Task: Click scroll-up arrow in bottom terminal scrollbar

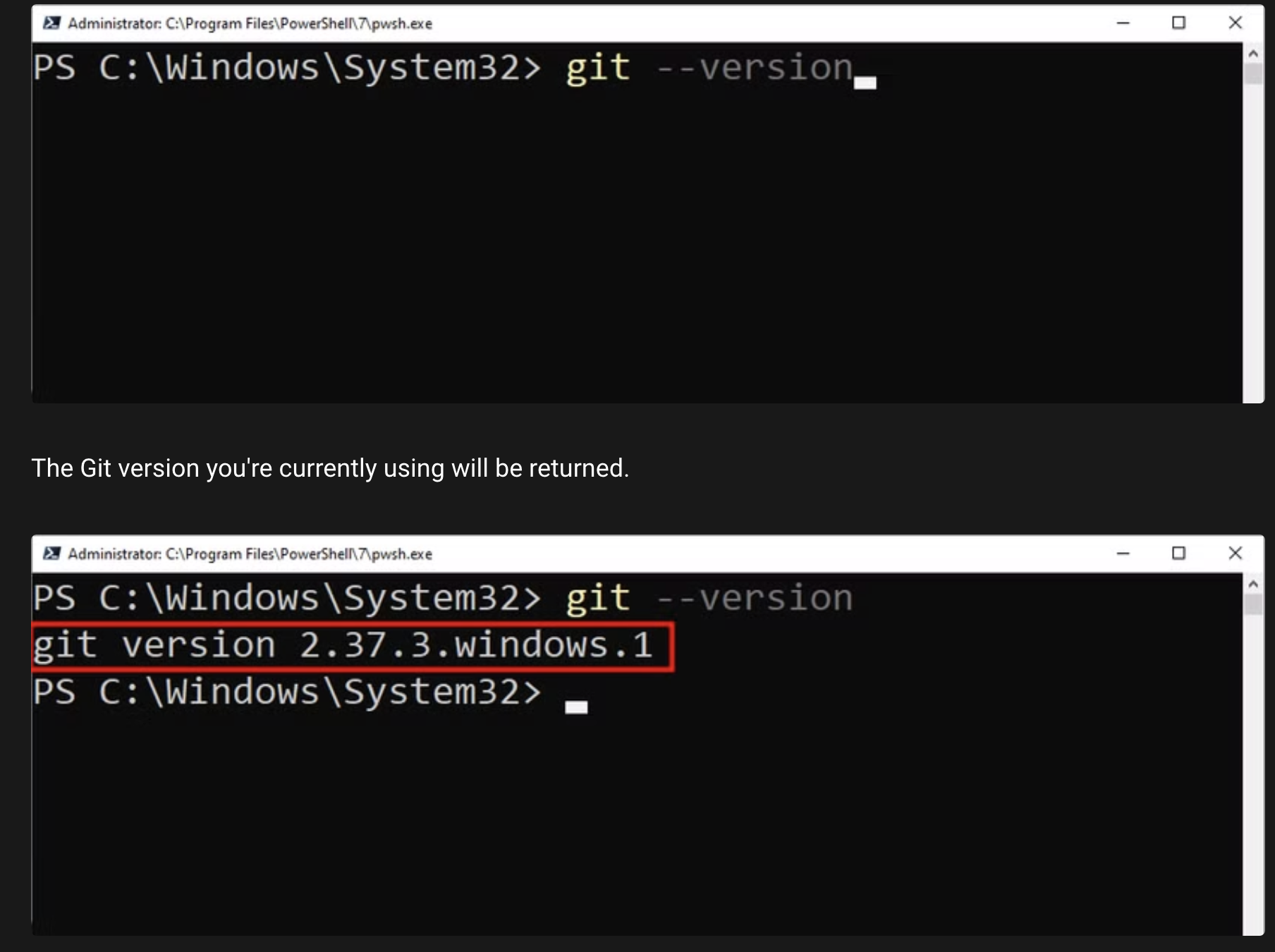Action: point(1253,584)
